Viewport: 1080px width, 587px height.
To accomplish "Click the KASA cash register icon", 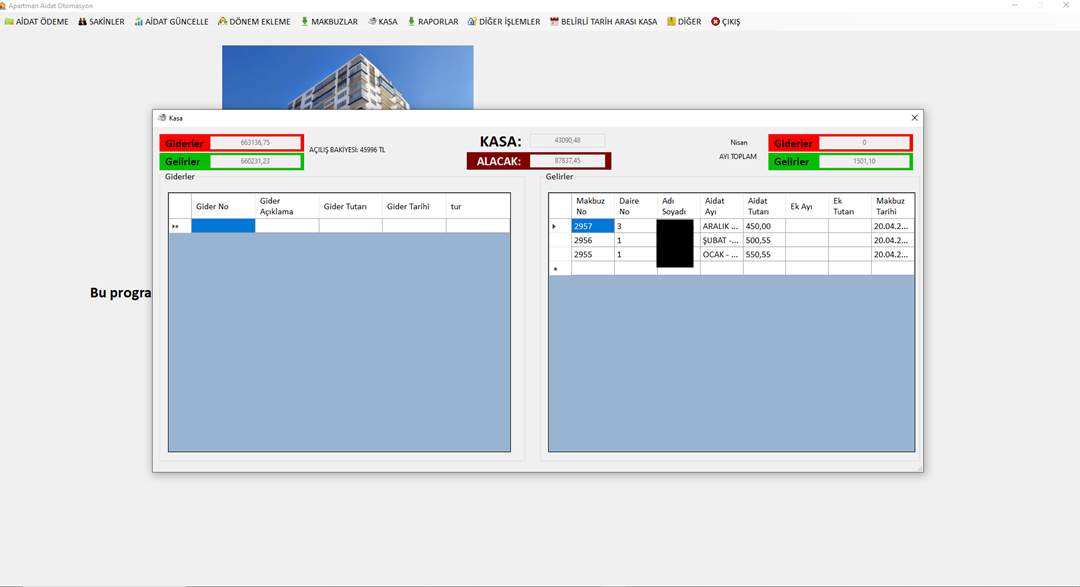I will point(372,21).
